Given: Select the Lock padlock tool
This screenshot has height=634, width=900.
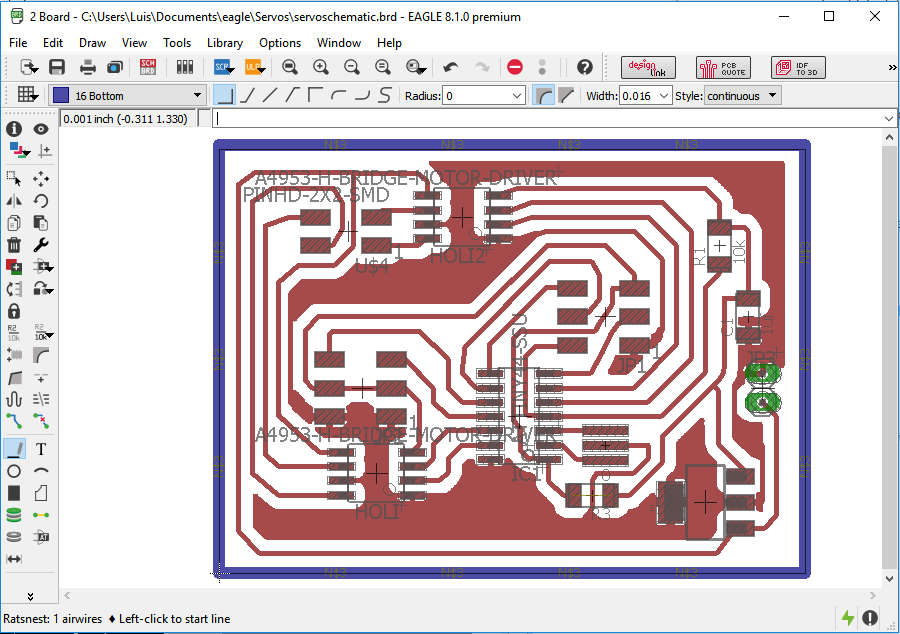Looking at the screenshot, I should click(x=14, y=311).
